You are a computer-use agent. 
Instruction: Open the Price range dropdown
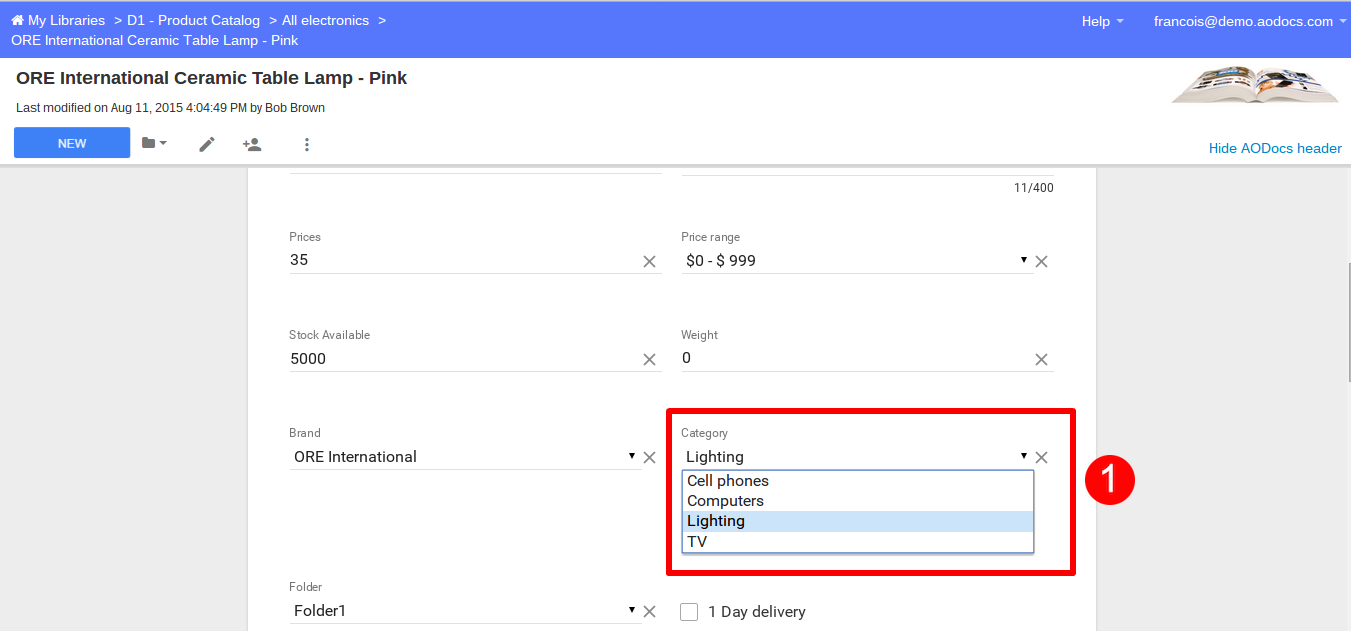(857, 260)
